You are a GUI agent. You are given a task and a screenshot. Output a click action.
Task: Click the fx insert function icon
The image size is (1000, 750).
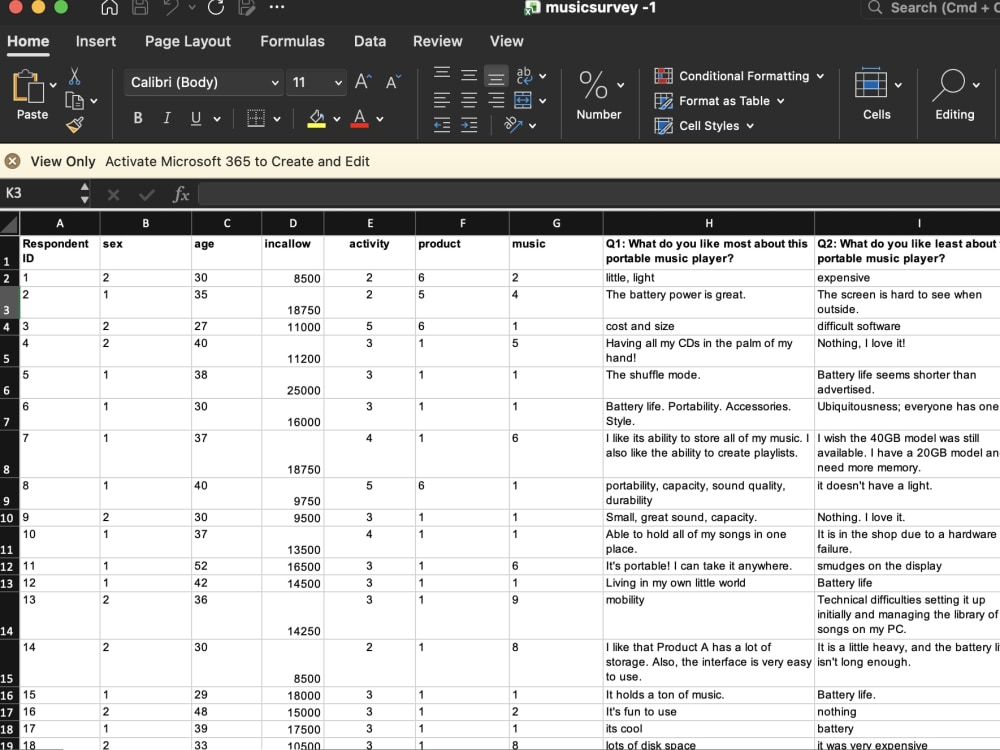[x=180, y=194]
